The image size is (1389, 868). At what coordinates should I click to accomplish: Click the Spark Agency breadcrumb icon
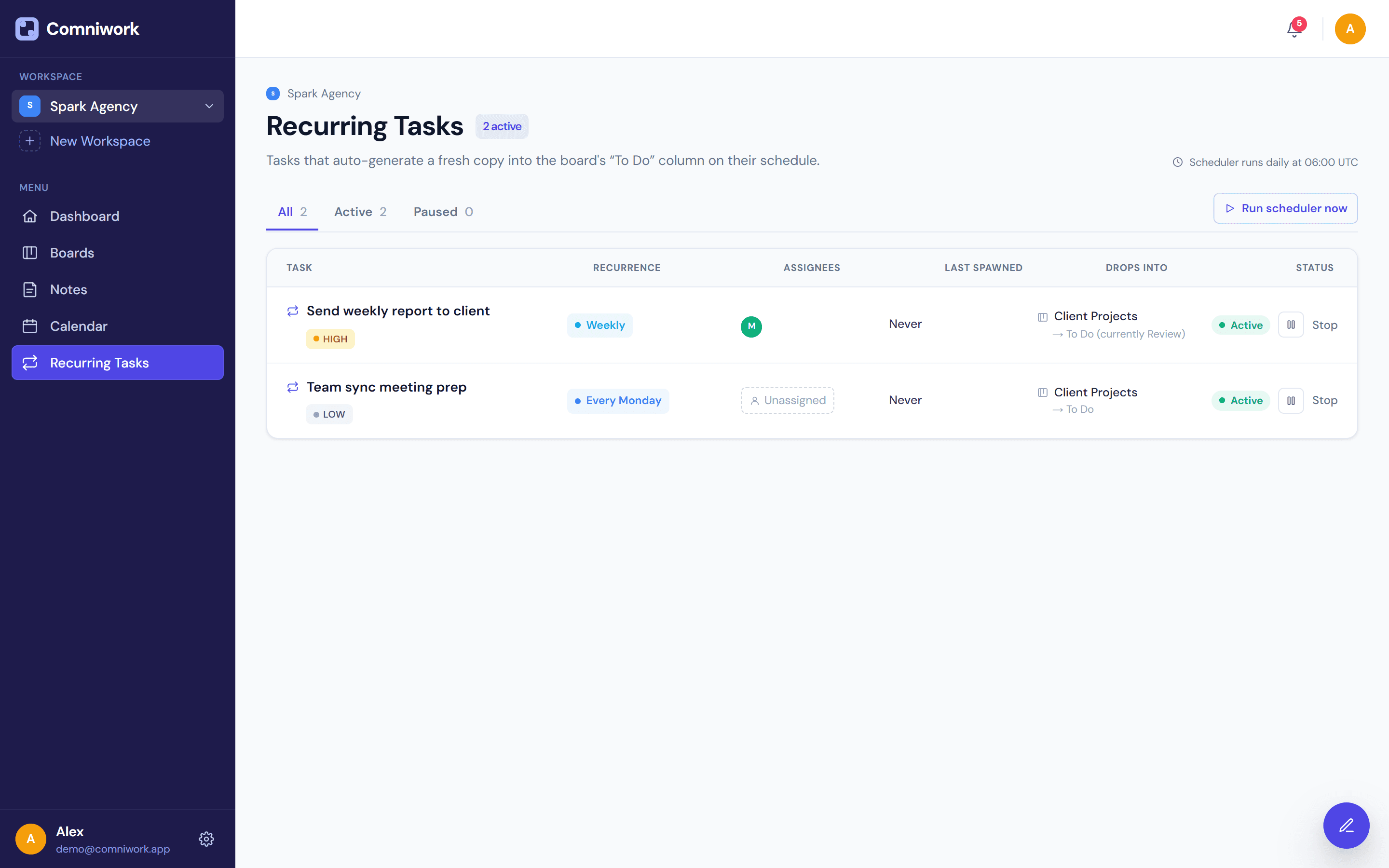tap(272, 94)
